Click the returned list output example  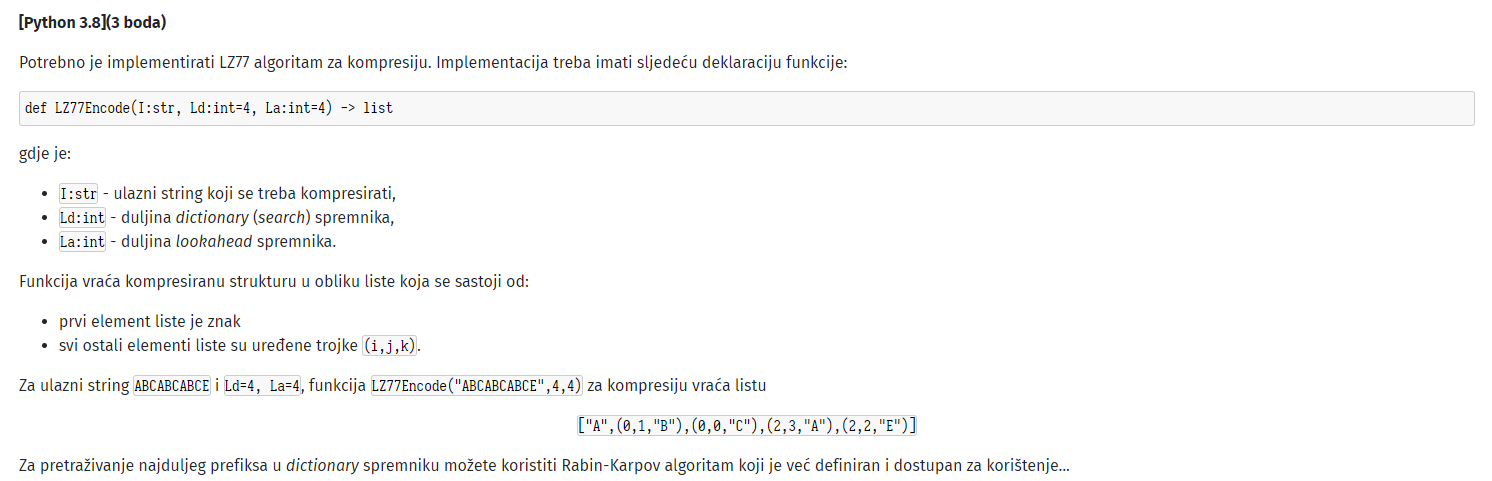coord(746,426)
